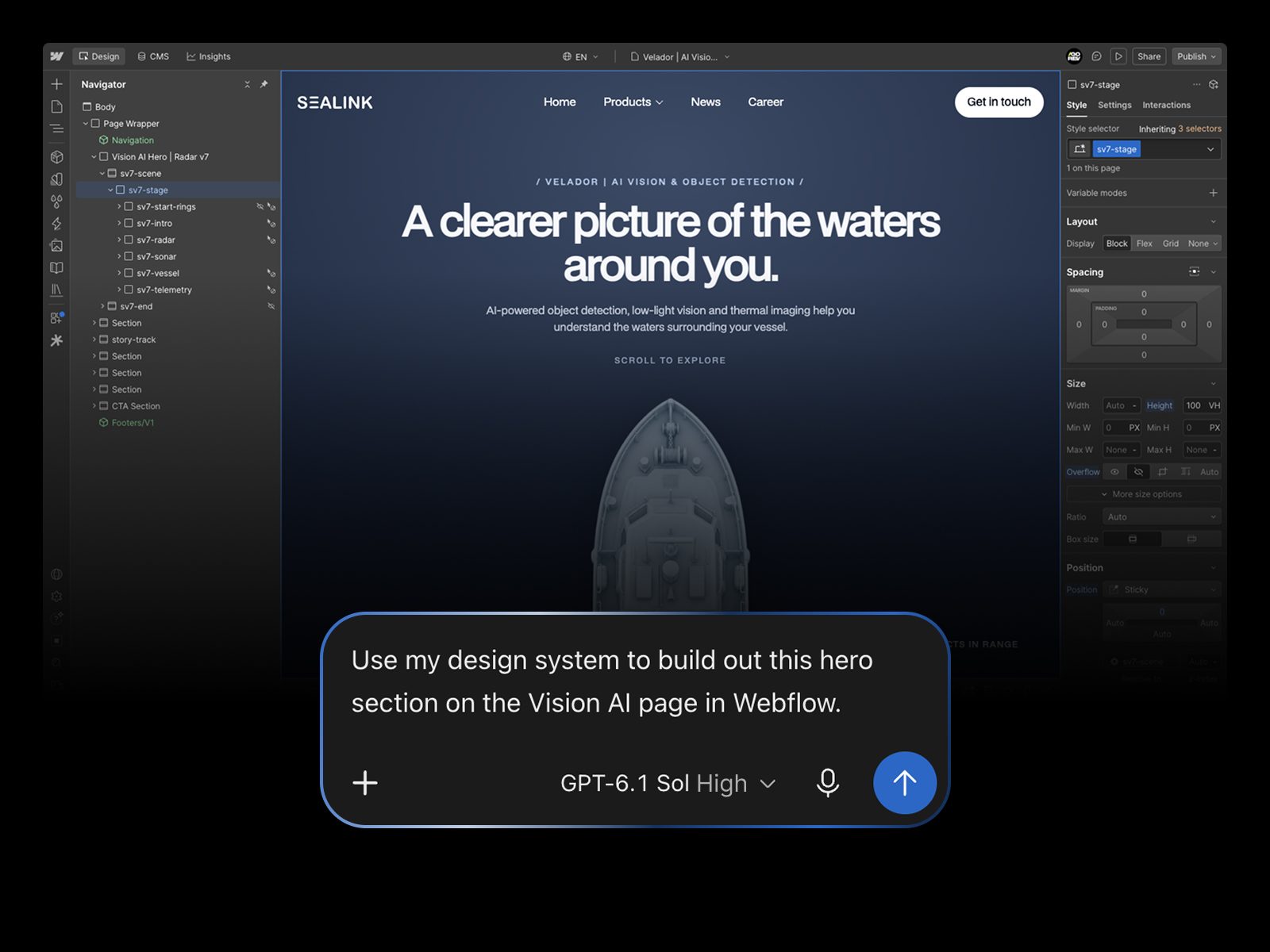
Task: Switch to the CMS mode tab
Action: [153, 56]
